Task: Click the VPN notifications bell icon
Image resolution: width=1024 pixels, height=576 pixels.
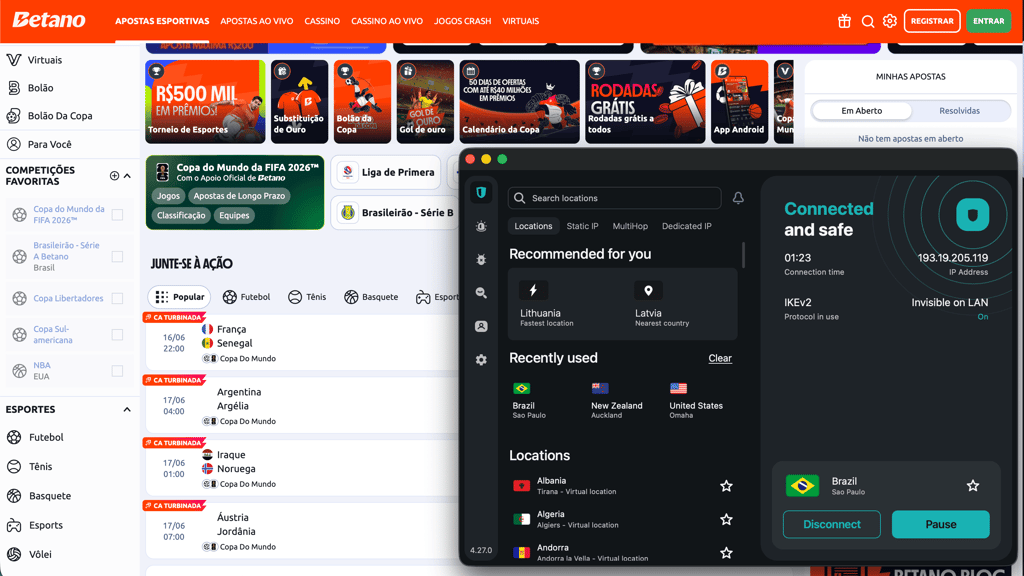Action: click(x=738, y=198)
